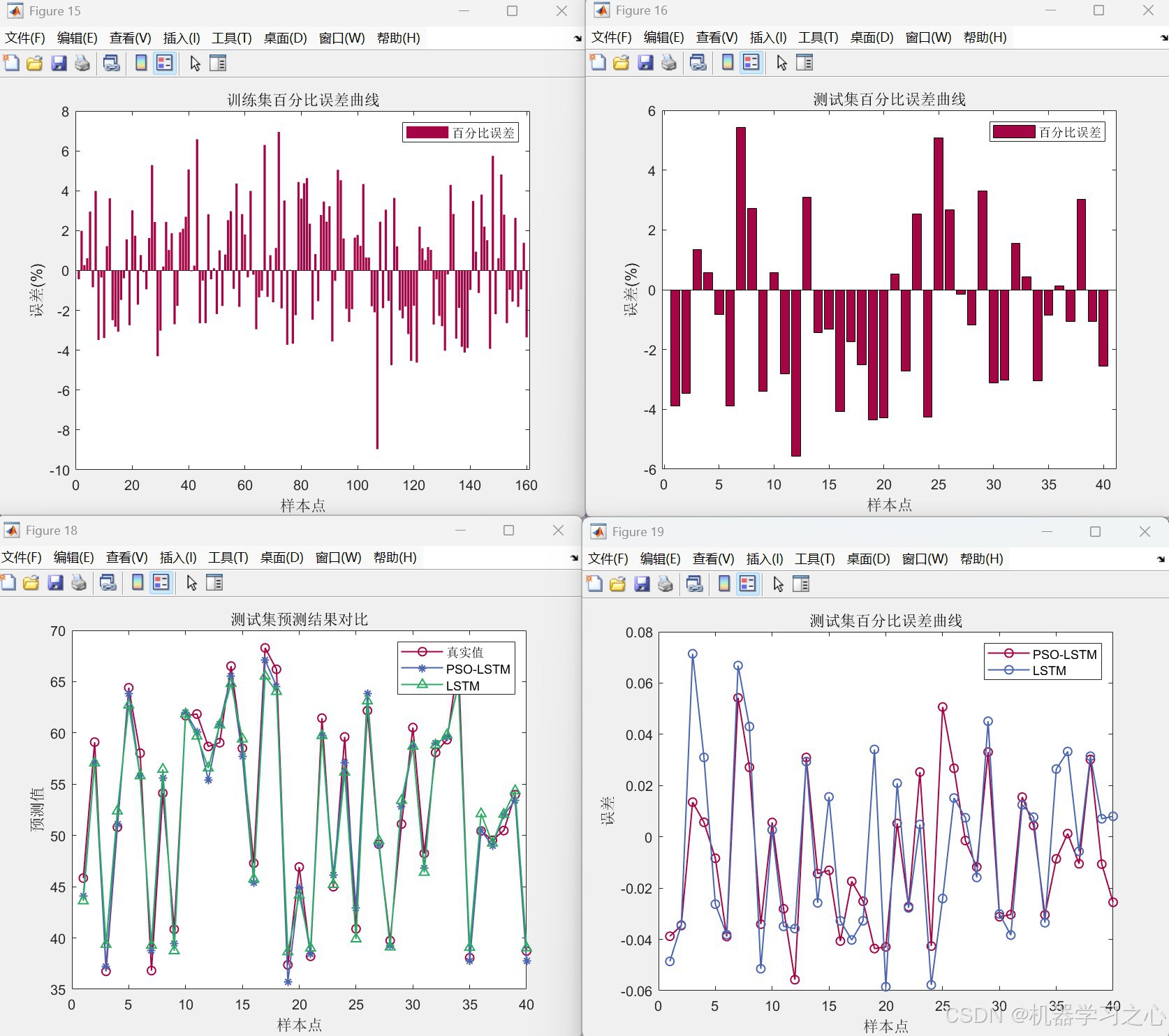
Task: Toggle Insert Legend in Figure 18 toolbar
Action: pos(161,583)
